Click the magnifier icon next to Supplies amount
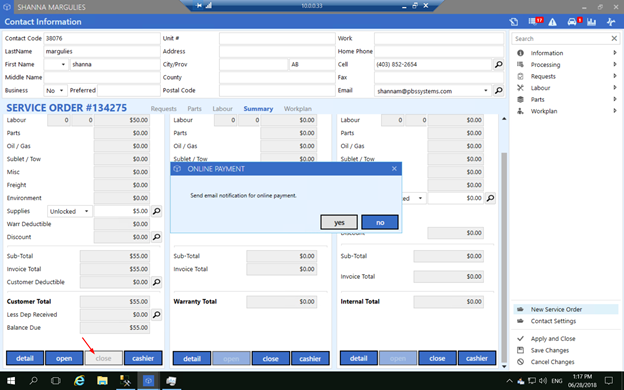 (157, 211)
